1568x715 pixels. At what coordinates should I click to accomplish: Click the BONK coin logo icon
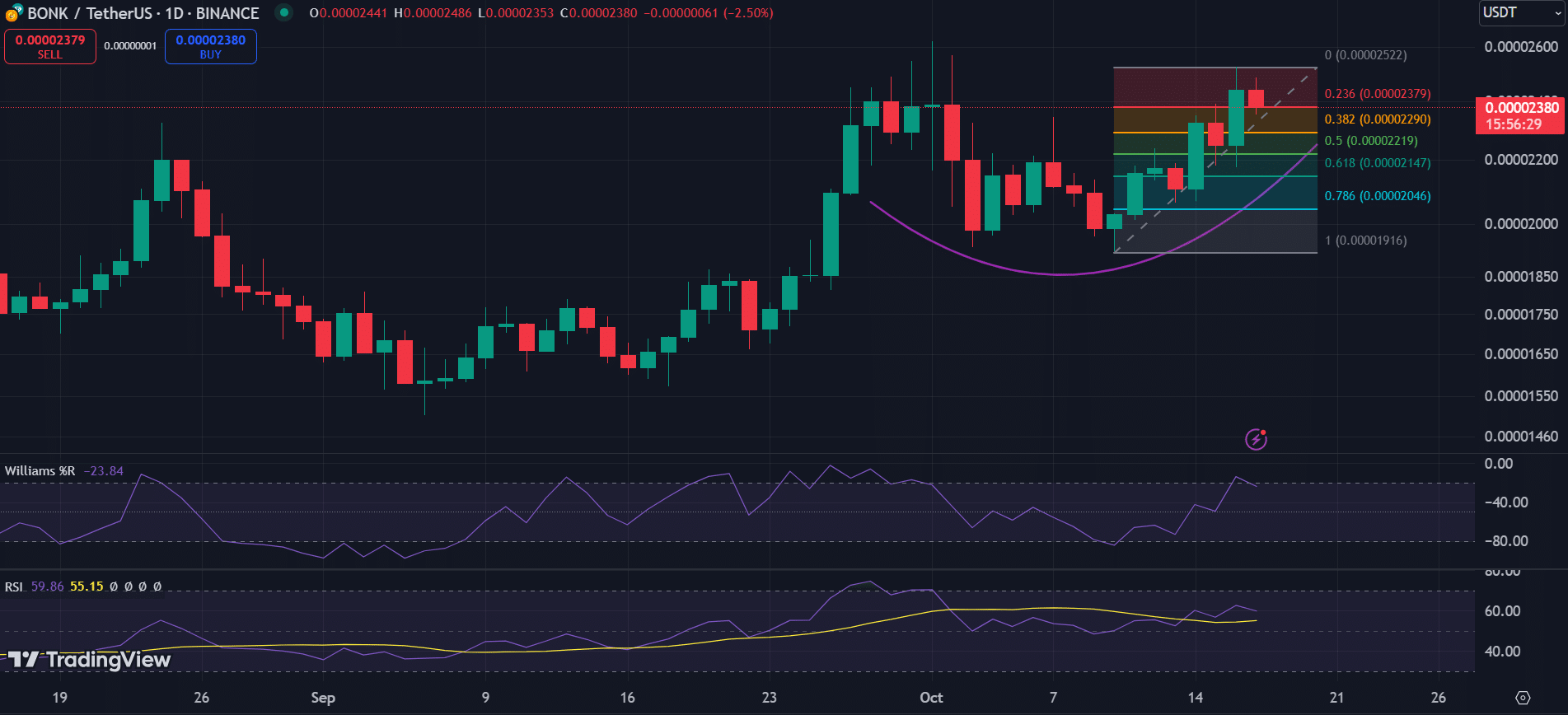click(13, 13)
